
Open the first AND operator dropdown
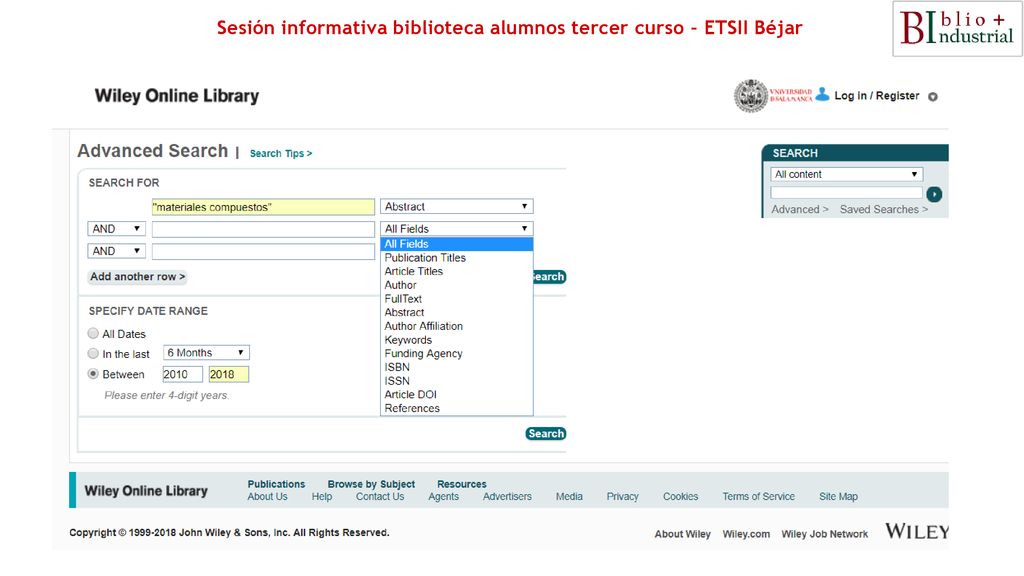click(116, 229)
